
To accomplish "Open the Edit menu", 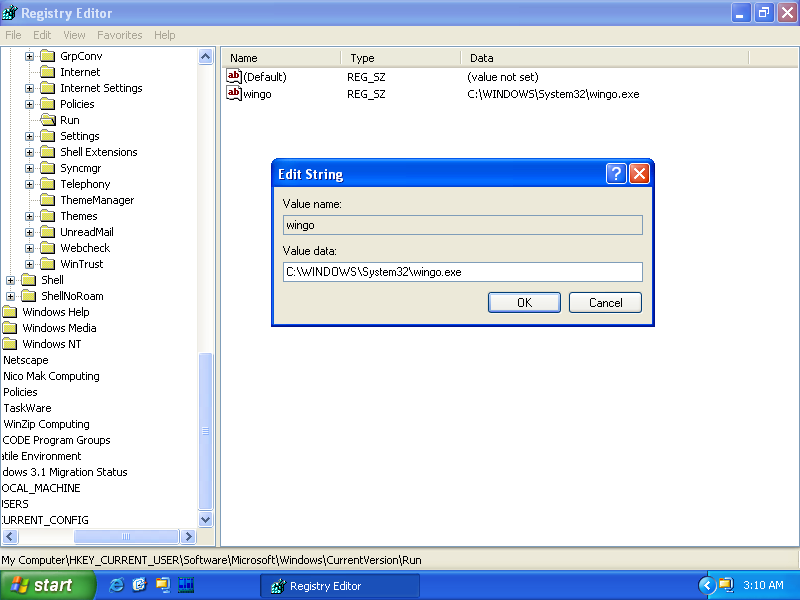I will (x=42, y=35).
